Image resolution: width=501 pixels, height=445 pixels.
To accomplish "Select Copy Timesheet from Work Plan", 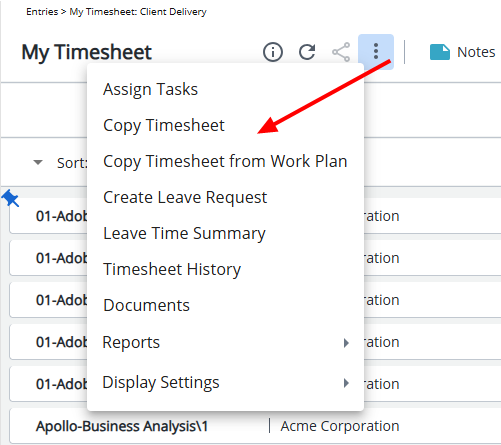I will click(225, 161).
